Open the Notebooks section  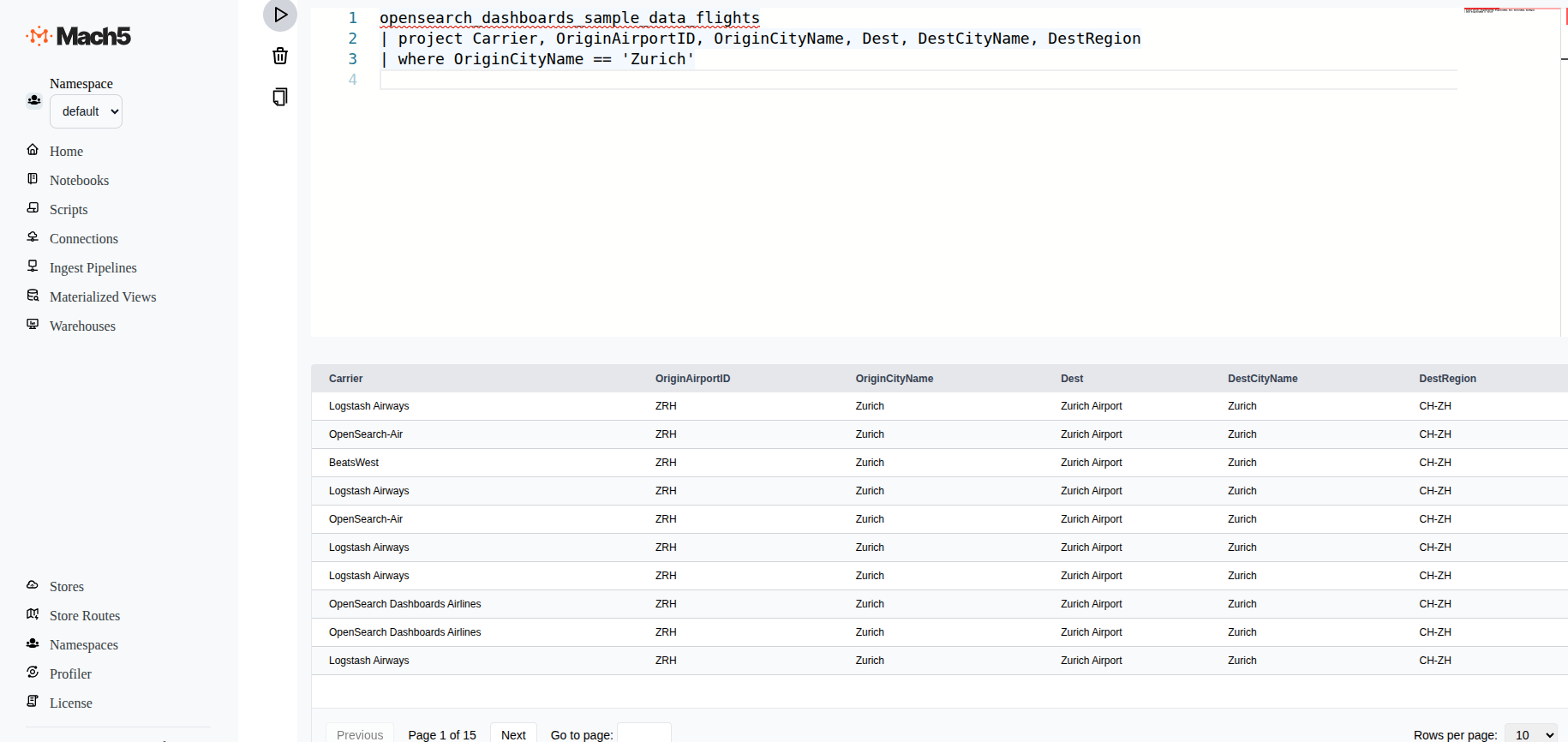(x=79, y=181)
